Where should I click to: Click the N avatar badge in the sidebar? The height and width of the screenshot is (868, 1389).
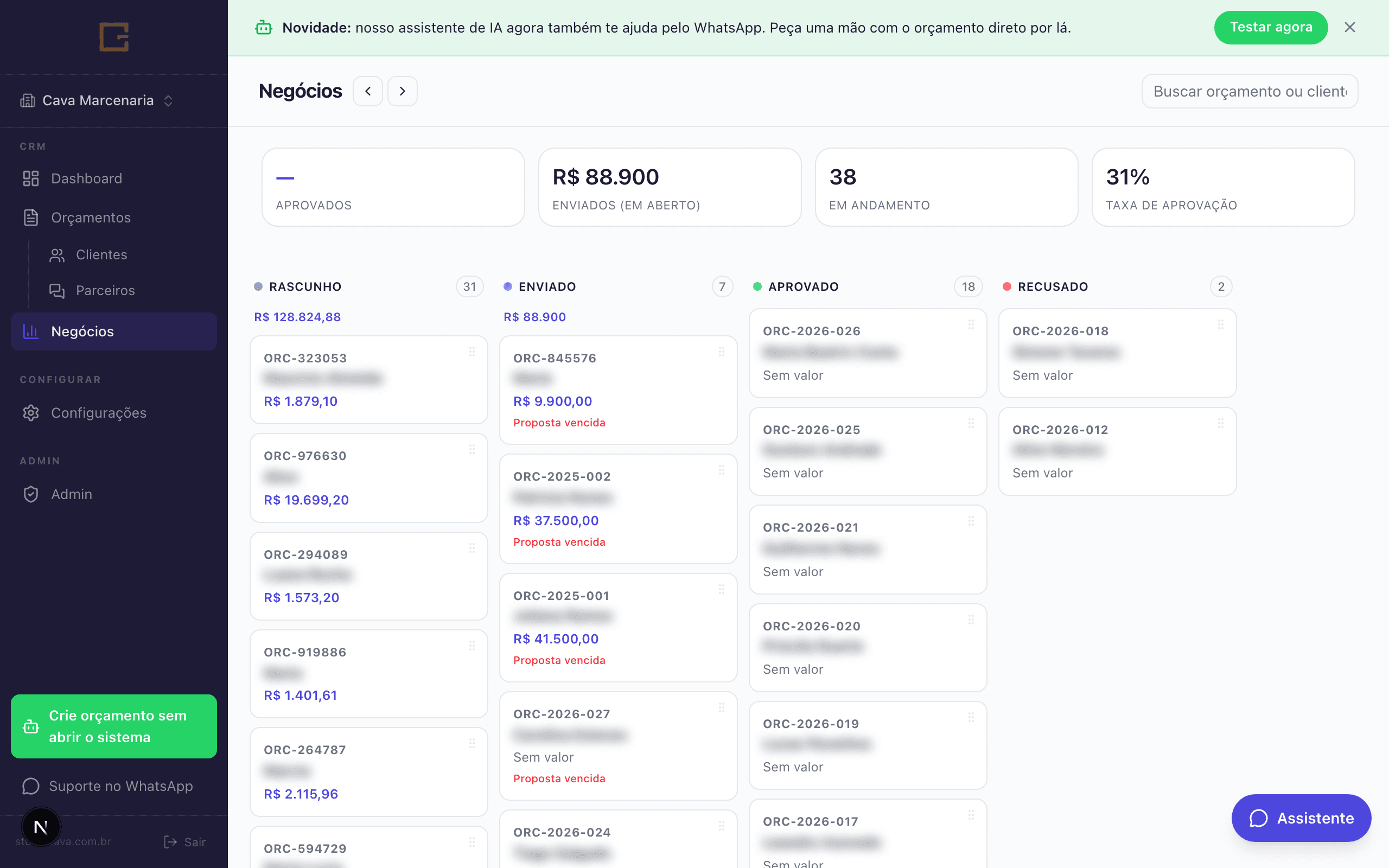tap(41, 827)
